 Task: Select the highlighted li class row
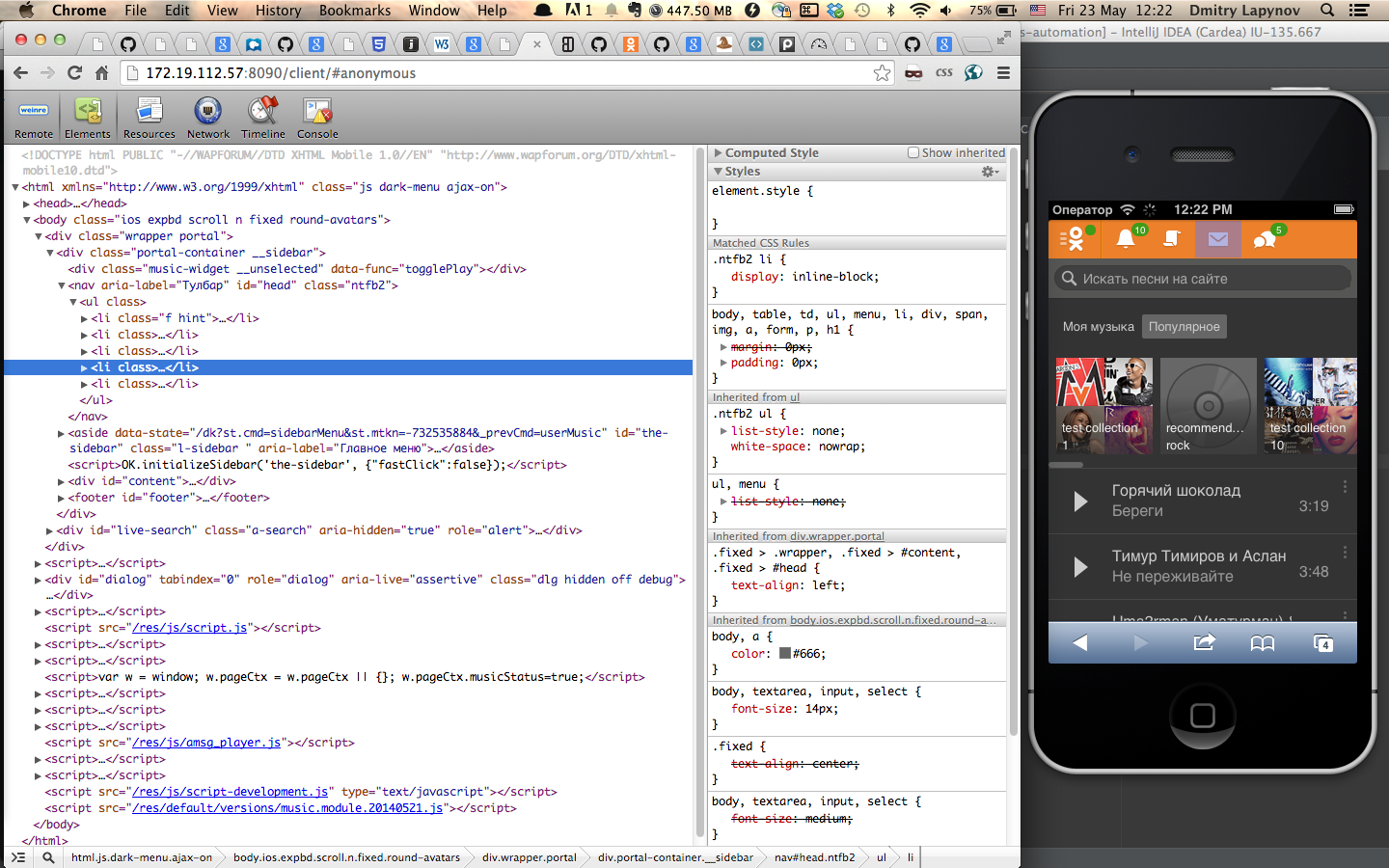pyautogui.click(x=348, y=367)
